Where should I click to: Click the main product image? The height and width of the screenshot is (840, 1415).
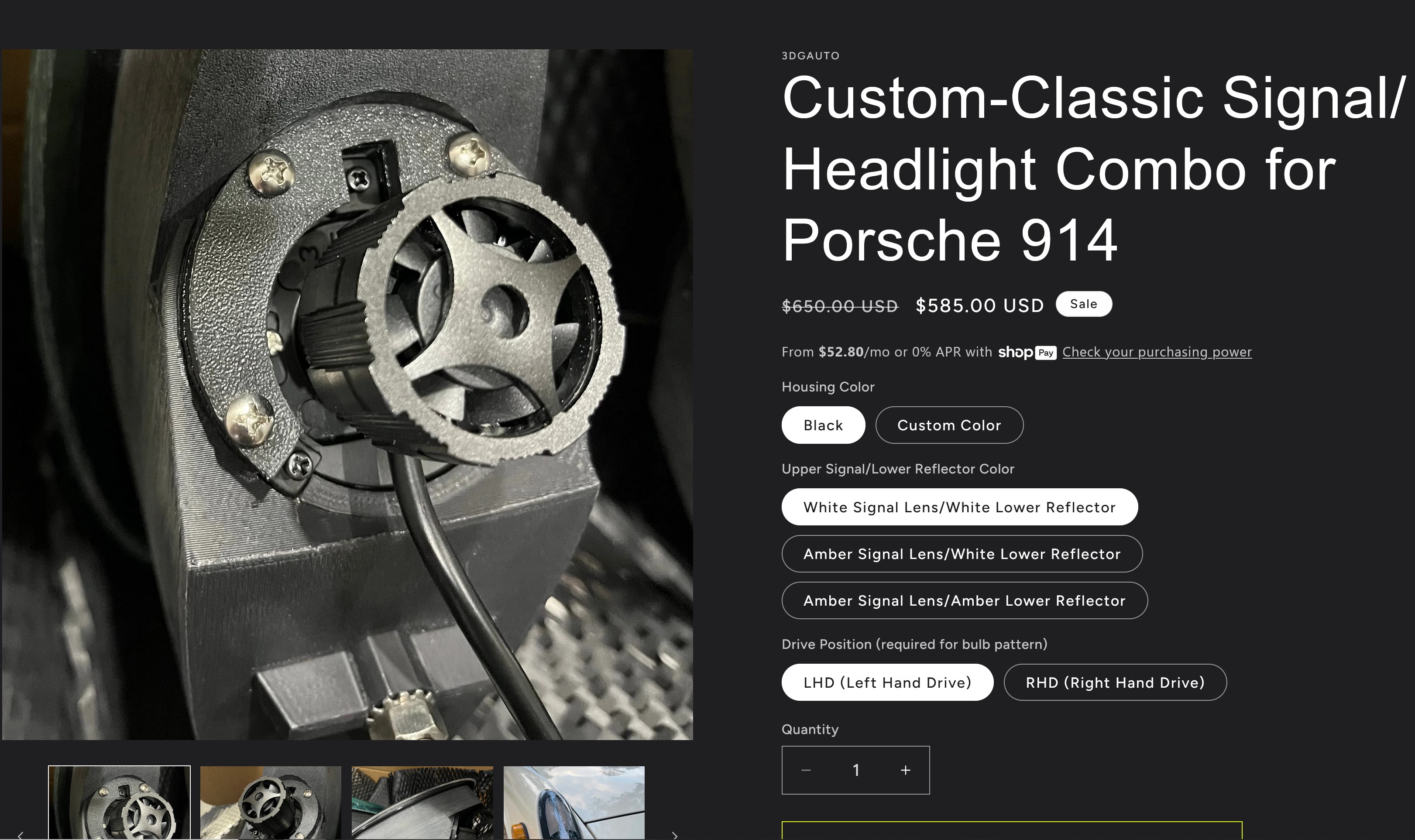click(347, 394)
